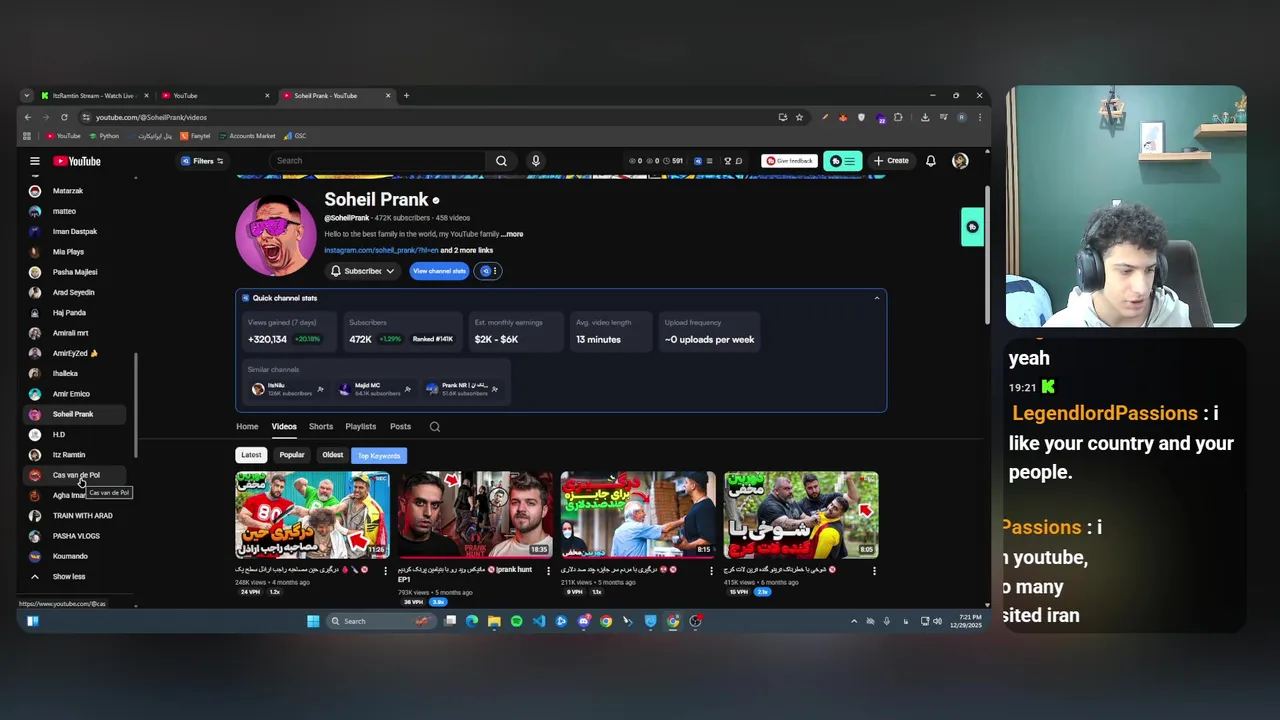
Task: Open the Subscribed notification dropdown
Action: (362, 271)
